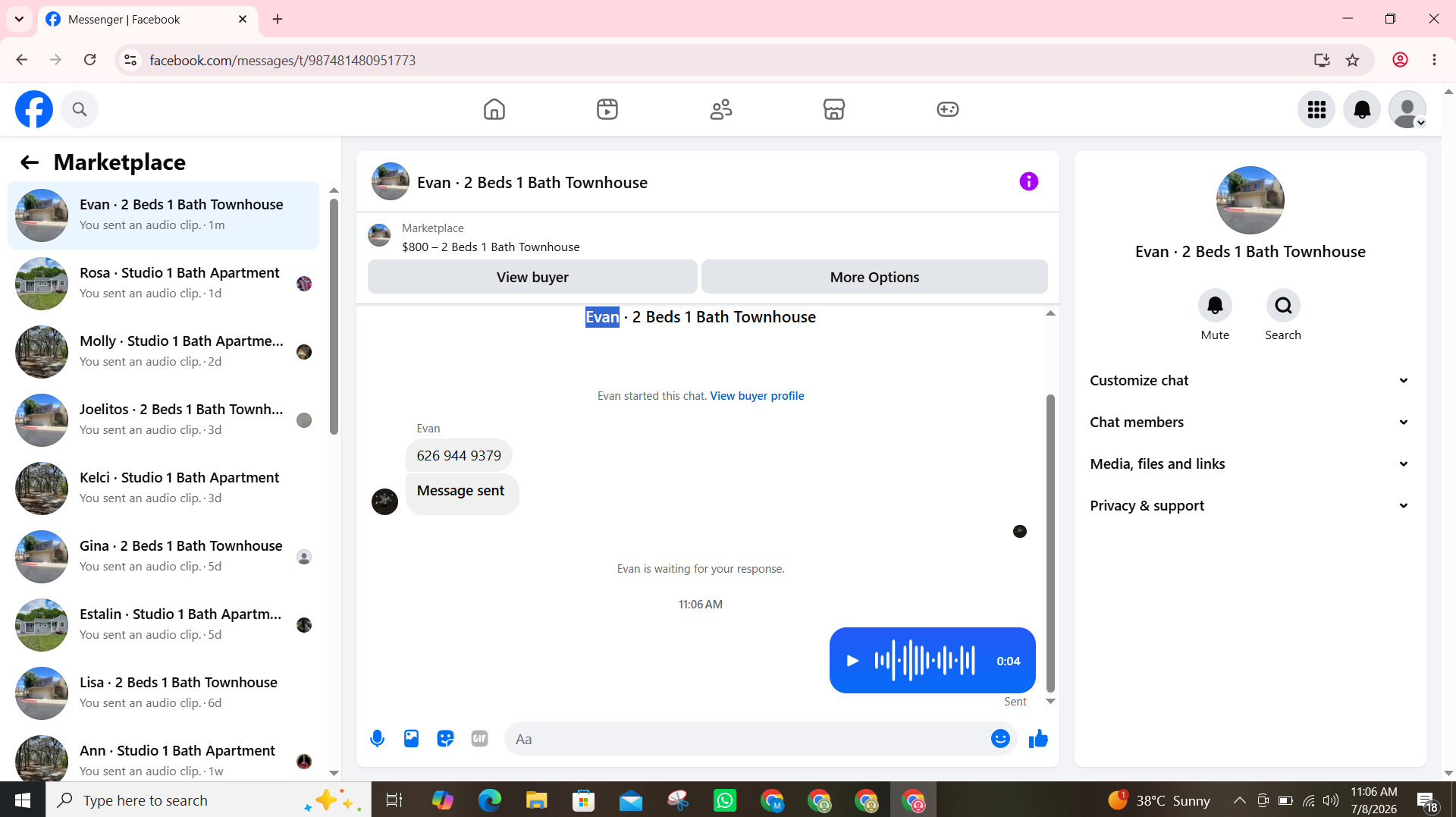Open View buyer profile link

tap(757, 396)
